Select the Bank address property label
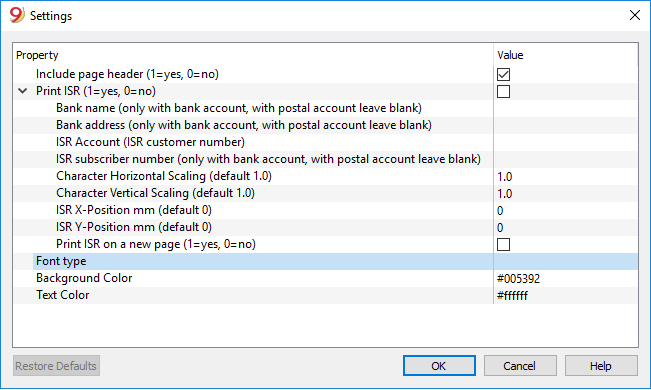651x390 pixels. 244,125
